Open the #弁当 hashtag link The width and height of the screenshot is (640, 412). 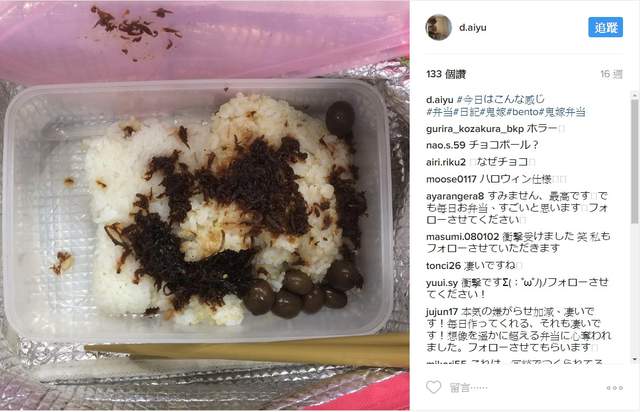tap(440, 111)
